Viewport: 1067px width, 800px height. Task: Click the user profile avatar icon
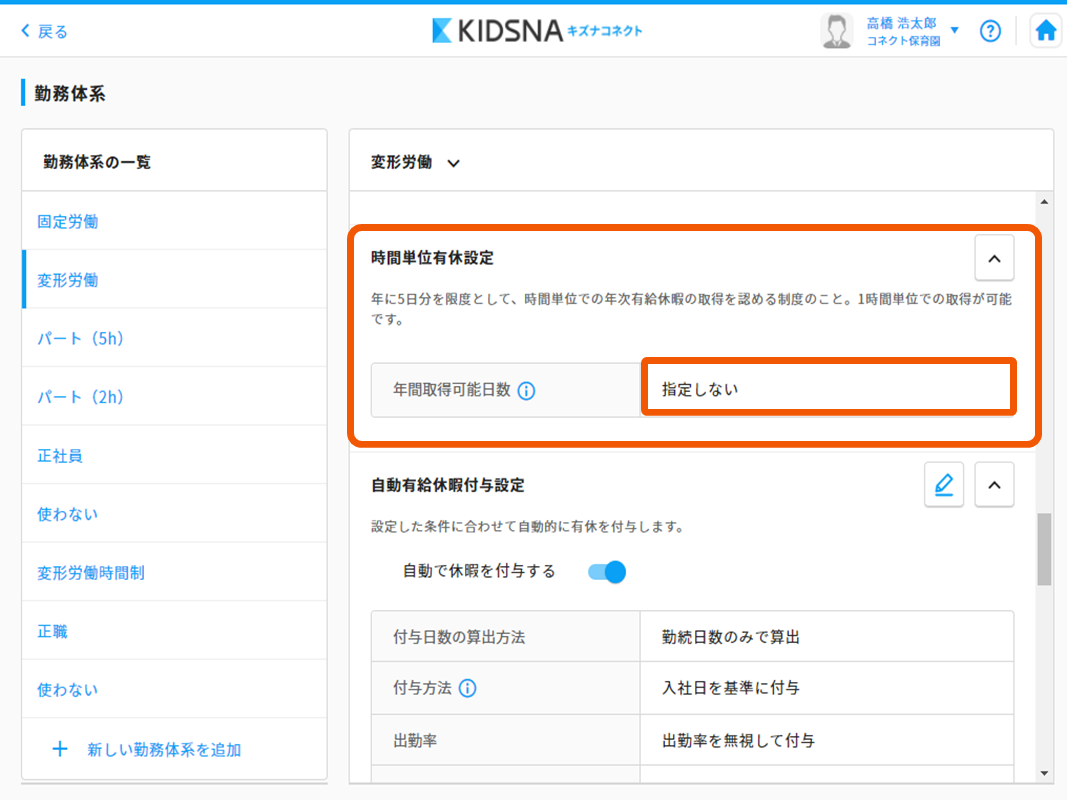point(836,31)
